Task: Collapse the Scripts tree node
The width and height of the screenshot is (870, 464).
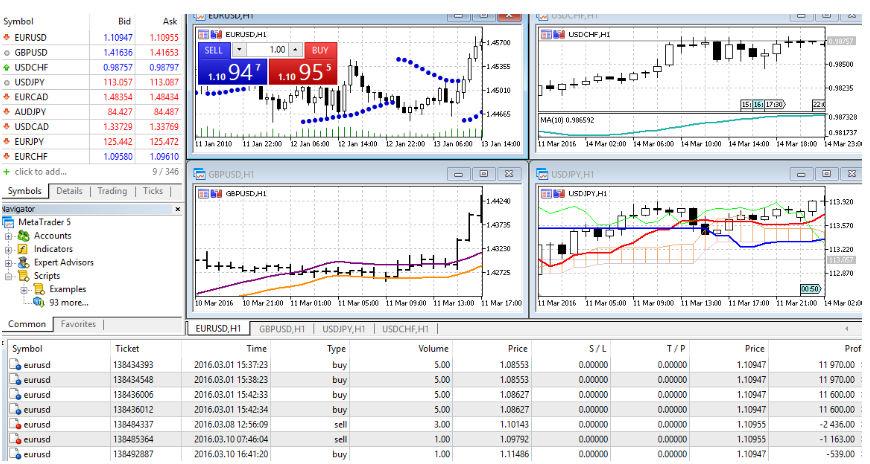Action: click(x=8, y=276)
